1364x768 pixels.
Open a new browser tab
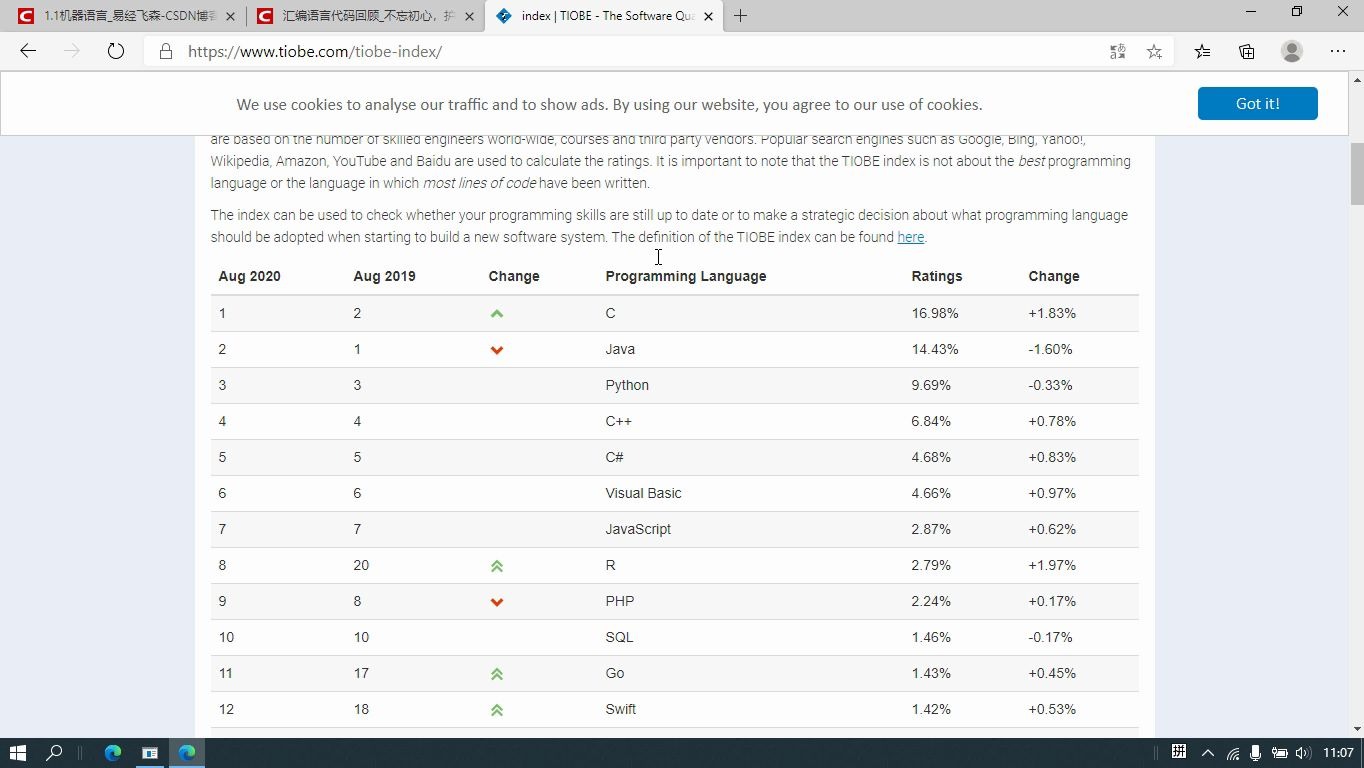(740, 16)
